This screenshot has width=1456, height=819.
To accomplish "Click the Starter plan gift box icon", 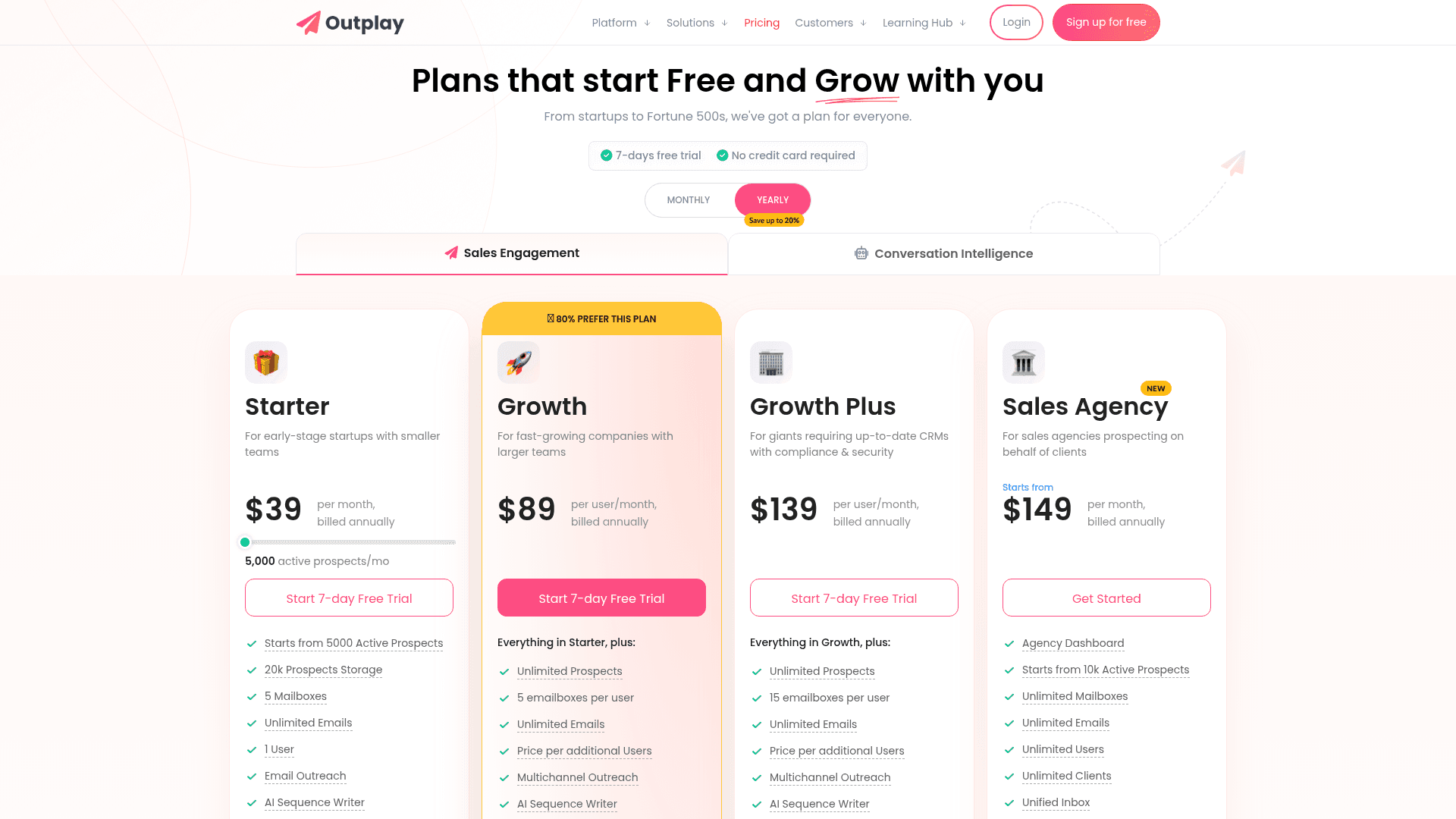I will [x=265, y=362].
